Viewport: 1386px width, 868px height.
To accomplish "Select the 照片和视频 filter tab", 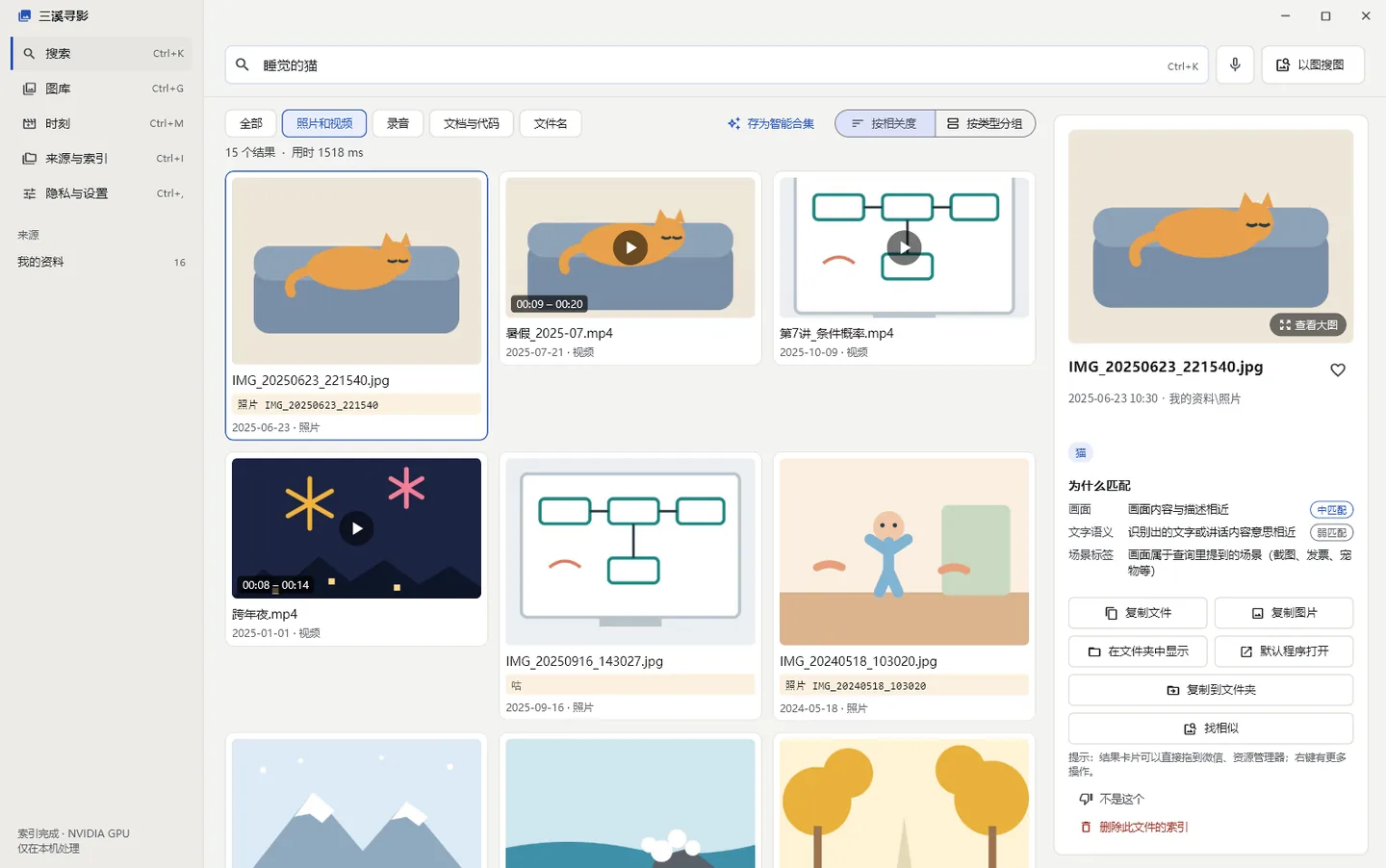I will tap(324, 123).
